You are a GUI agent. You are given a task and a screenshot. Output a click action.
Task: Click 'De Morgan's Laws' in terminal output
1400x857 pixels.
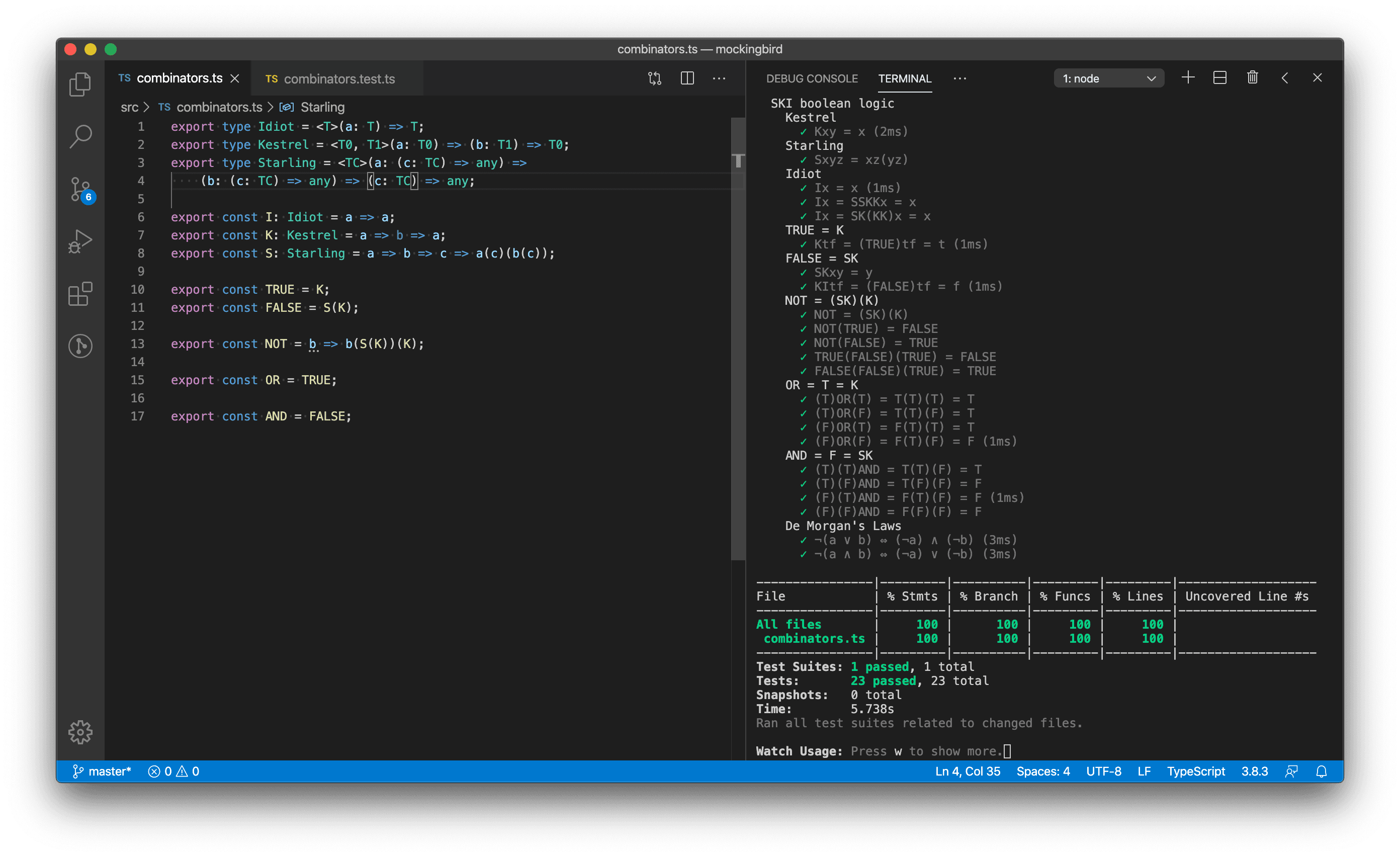coord(843,526)
